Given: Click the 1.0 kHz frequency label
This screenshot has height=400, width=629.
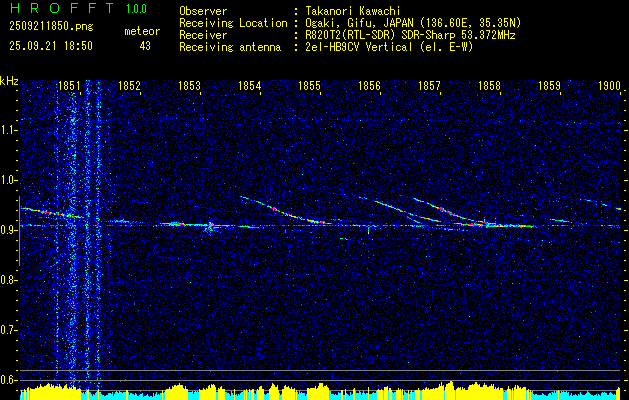Looking at the screenshot, I should [x=8, y=180].
